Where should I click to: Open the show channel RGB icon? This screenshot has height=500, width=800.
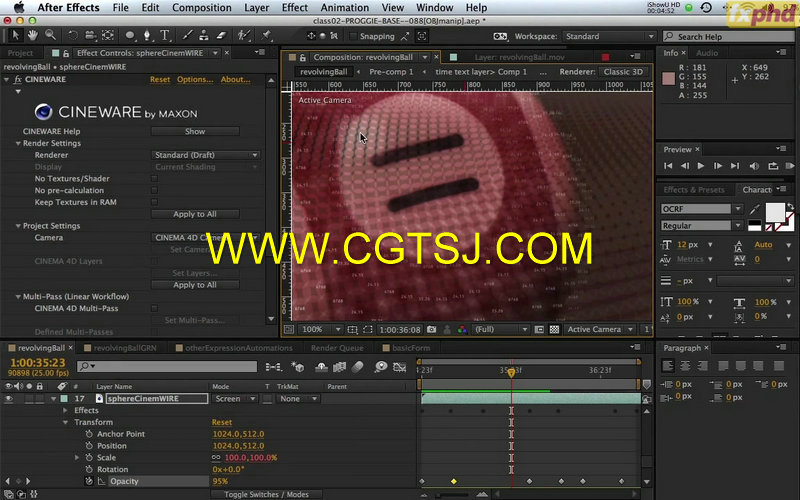coord(462,330)
